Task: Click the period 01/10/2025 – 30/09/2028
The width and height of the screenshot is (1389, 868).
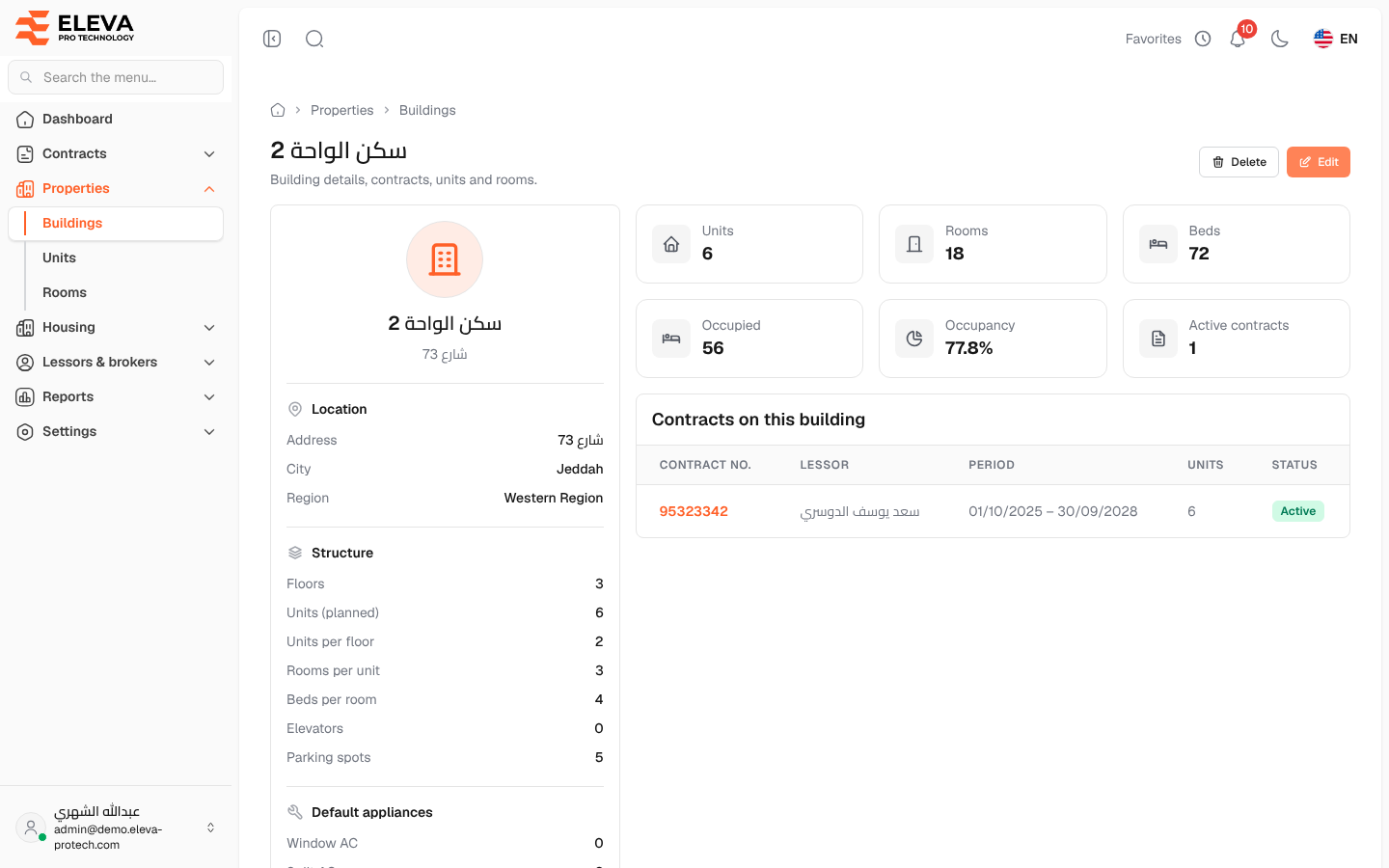Action: click(1052, 511)
